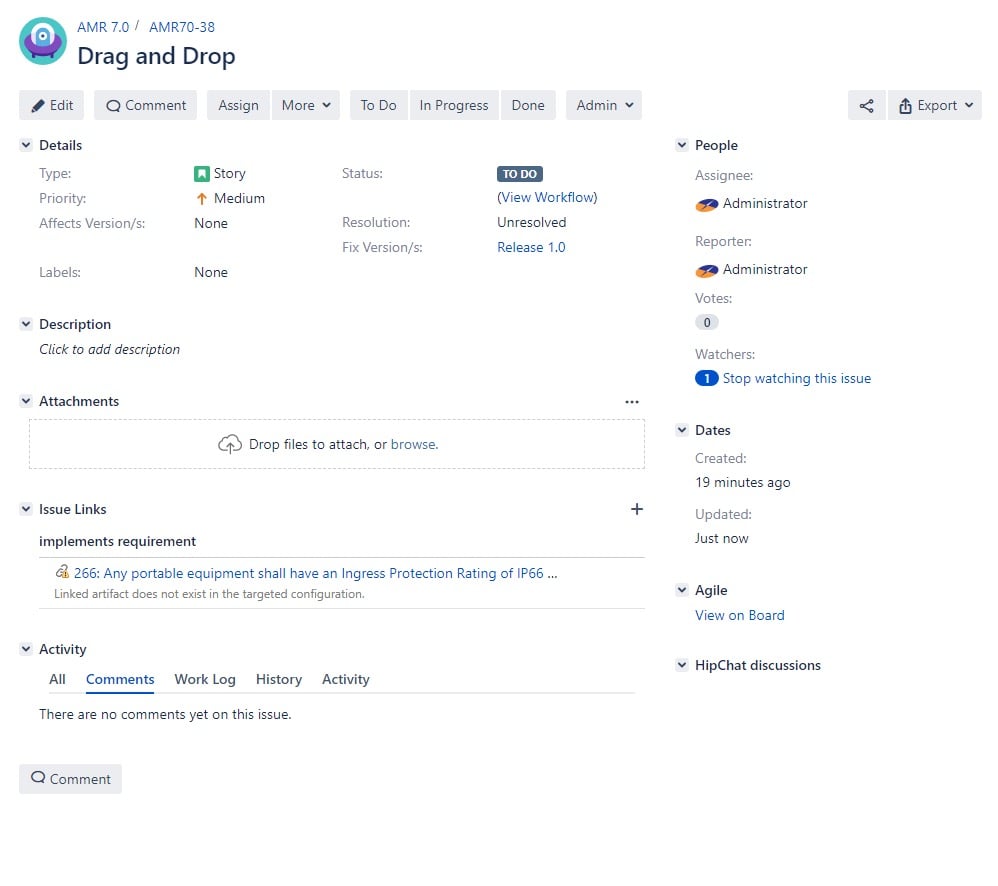Open the View Workflow link
Viewport: 998px width, 886px height.
[x=547, y=198]
